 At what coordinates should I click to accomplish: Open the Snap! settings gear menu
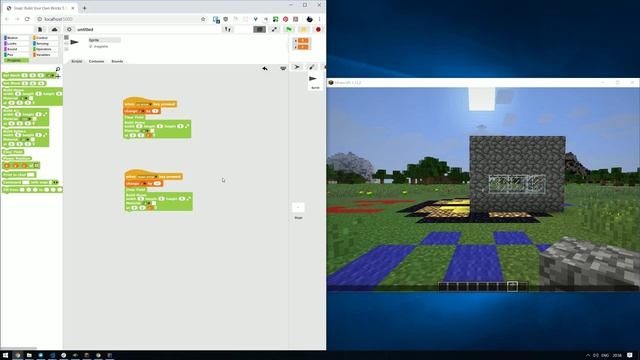tap(69, 29)
